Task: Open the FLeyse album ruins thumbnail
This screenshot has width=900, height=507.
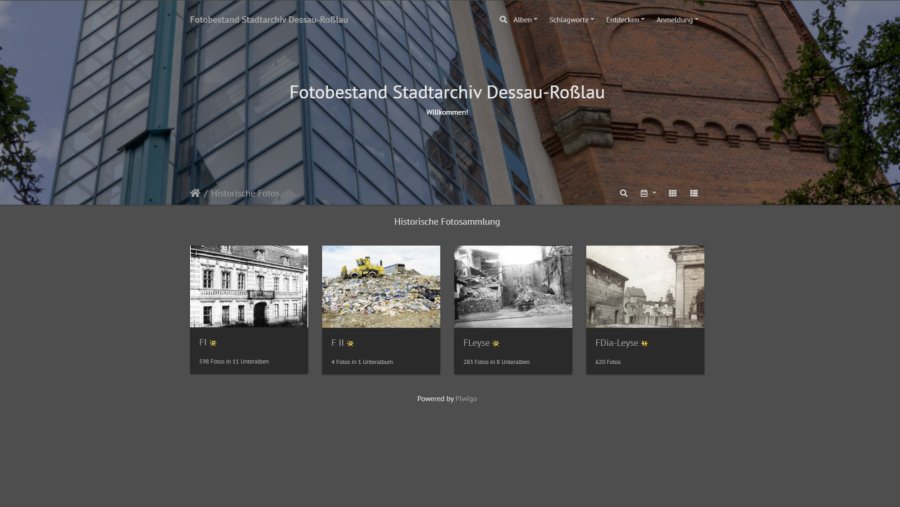Action: click(513, 287)
